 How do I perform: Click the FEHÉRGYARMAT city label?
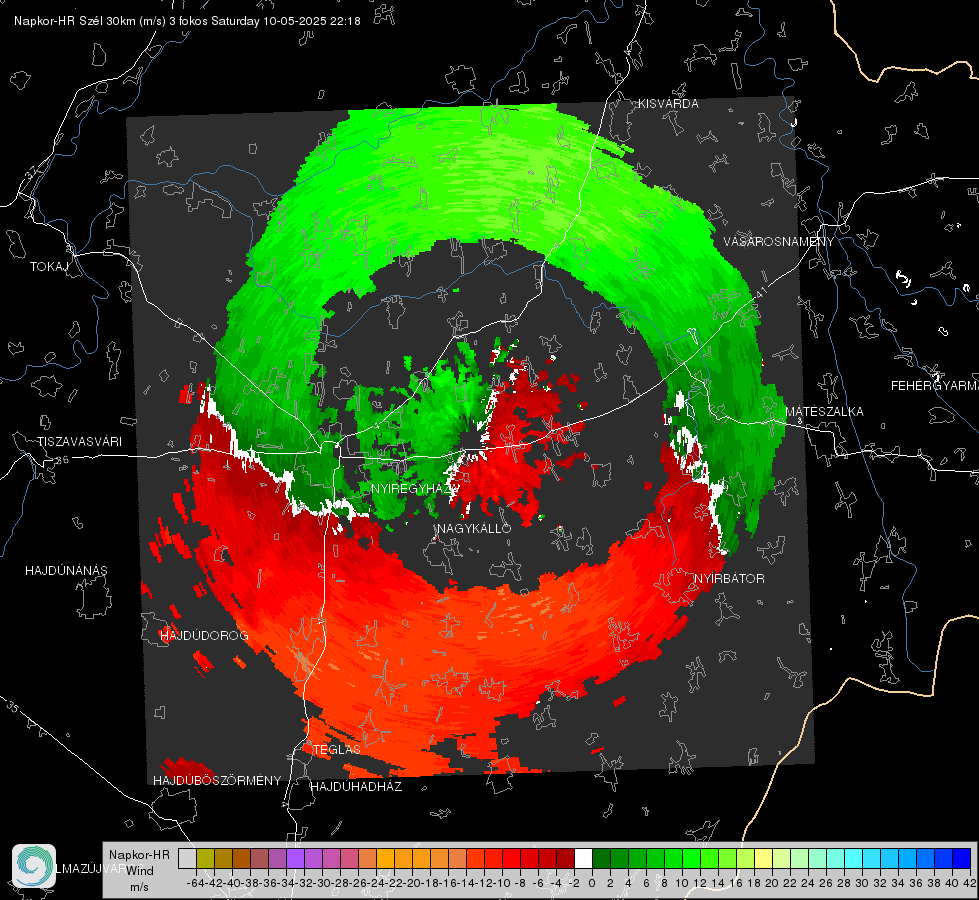934,385
